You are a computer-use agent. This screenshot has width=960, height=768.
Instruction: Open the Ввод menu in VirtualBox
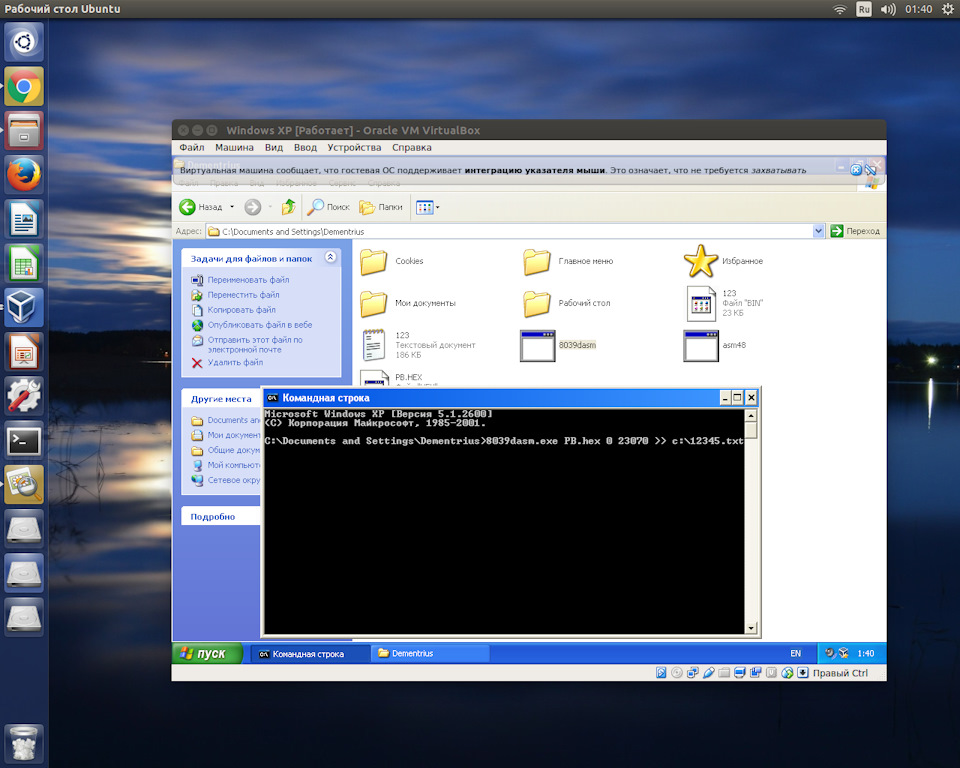coord(305,148)
